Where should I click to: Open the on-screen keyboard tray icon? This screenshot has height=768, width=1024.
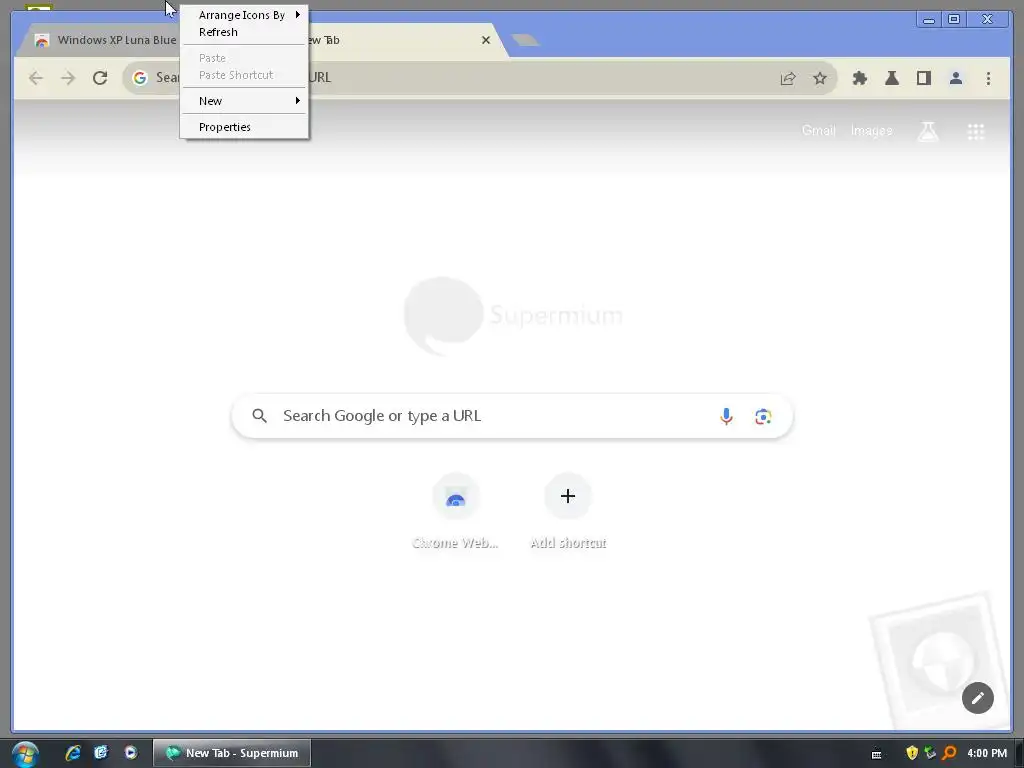click(876, 754)
